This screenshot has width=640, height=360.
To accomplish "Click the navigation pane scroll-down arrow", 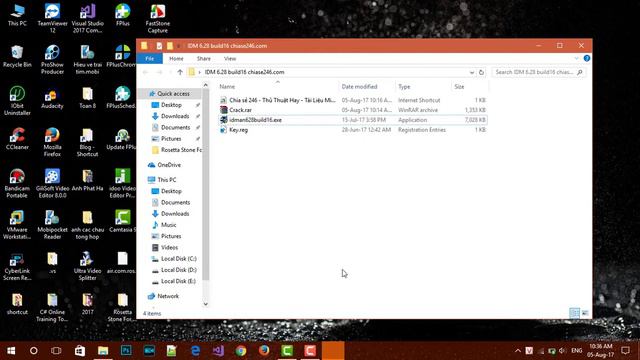I will (206, 304).
